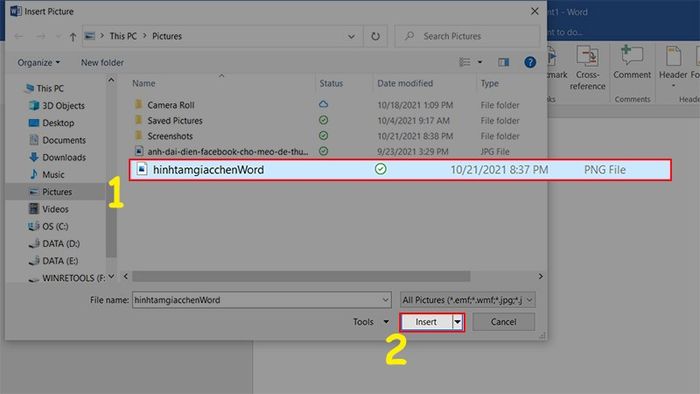Click the Cross-reference icon in ribbon
This screenshot has width=700, height=394.
pyautogui.click(x=587, y=57)
